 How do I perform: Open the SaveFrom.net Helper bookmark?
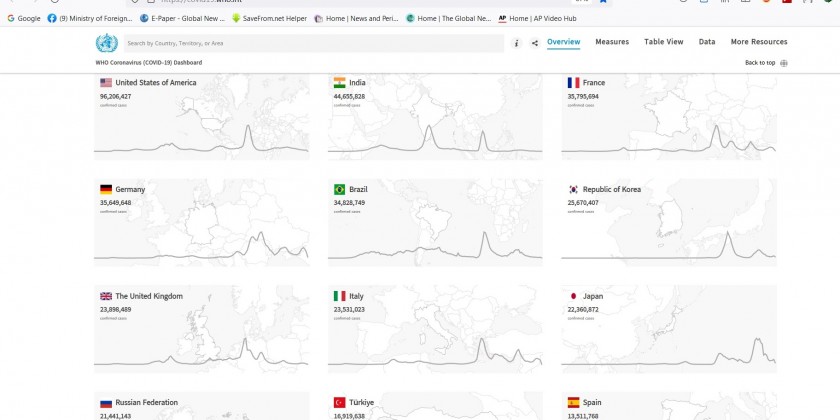click(x=268, y=18)
